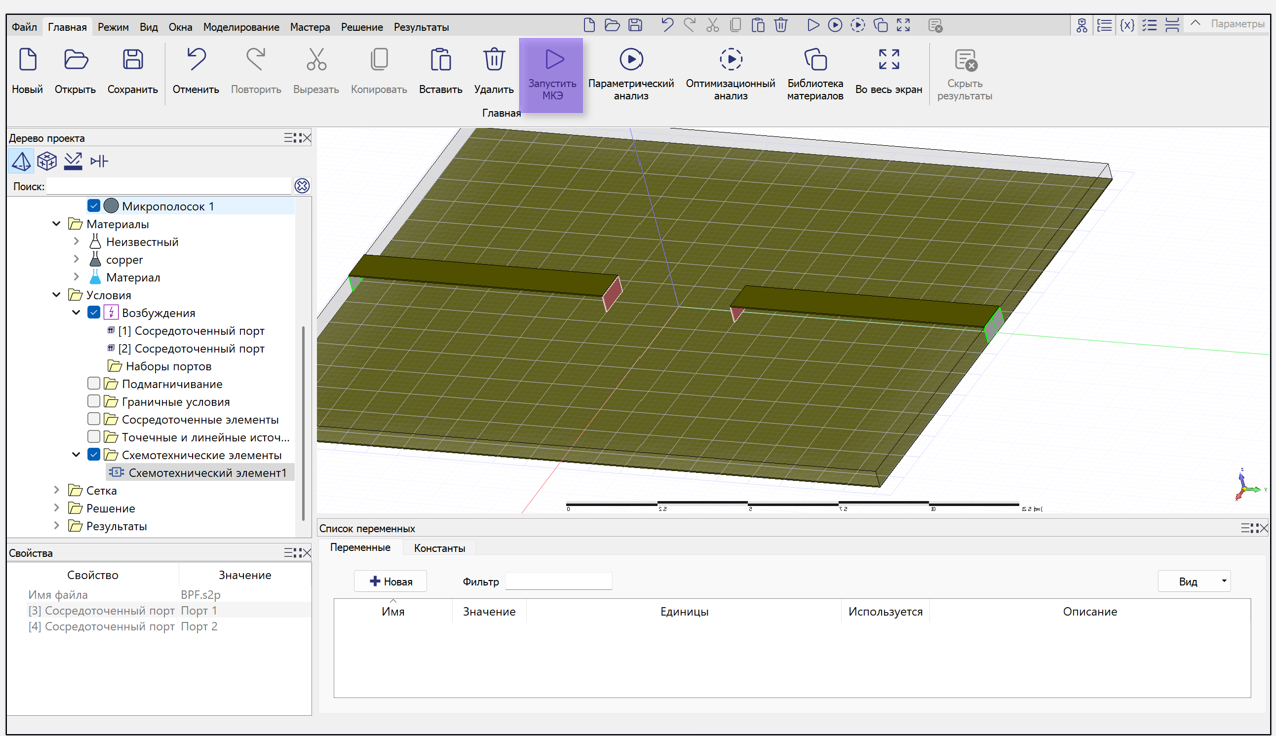Image resolution: width=1276 pixels, height=736 pixels.
Task: Switch to the Константы tab
Action: [439, 548]
